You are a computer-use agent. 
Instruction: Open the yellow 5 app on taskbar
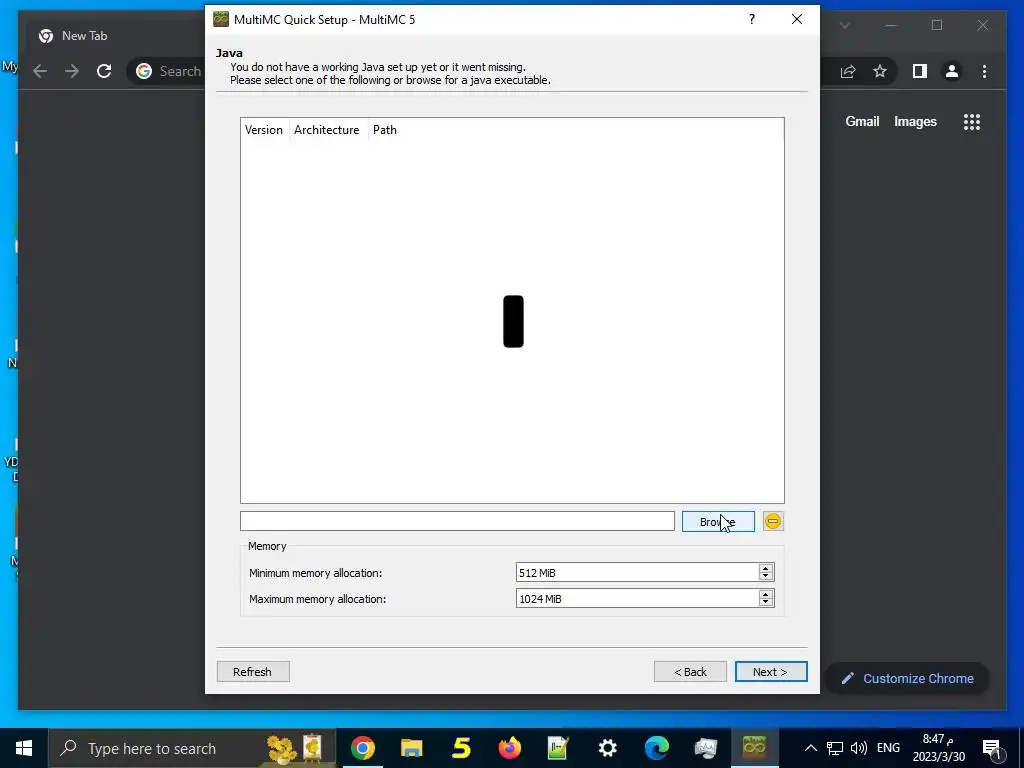click(461, 748)
